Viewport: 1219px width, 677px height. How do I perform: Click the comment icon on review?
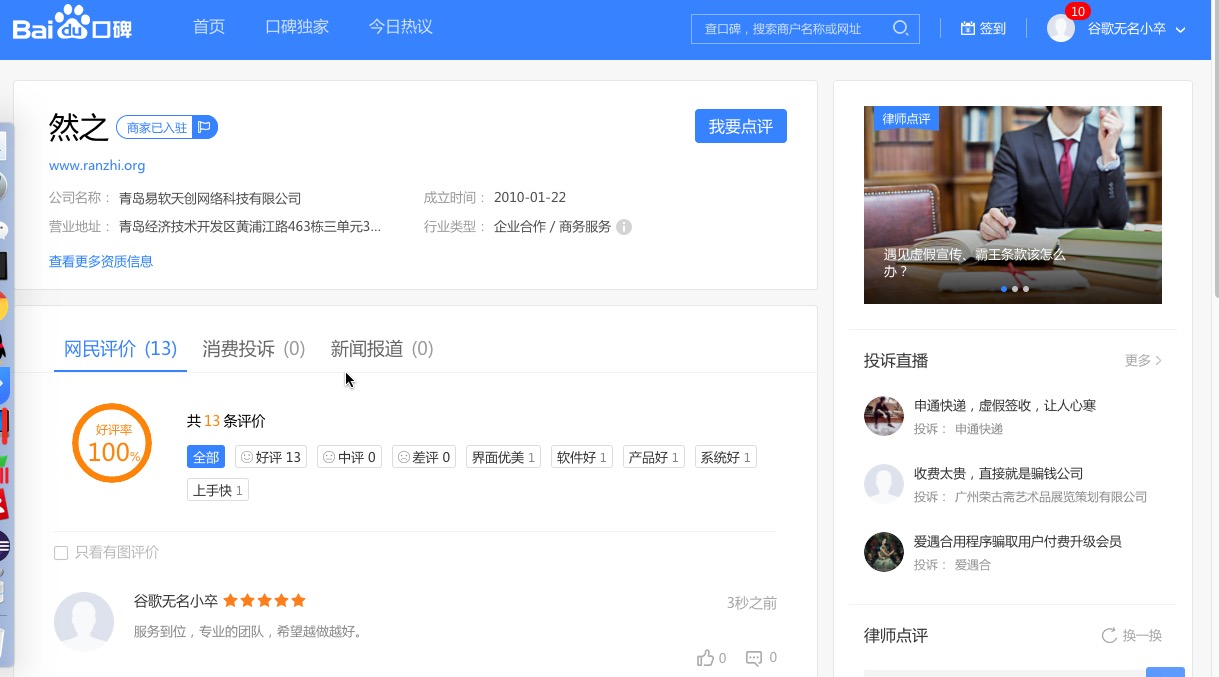click(x=754, y=658)
